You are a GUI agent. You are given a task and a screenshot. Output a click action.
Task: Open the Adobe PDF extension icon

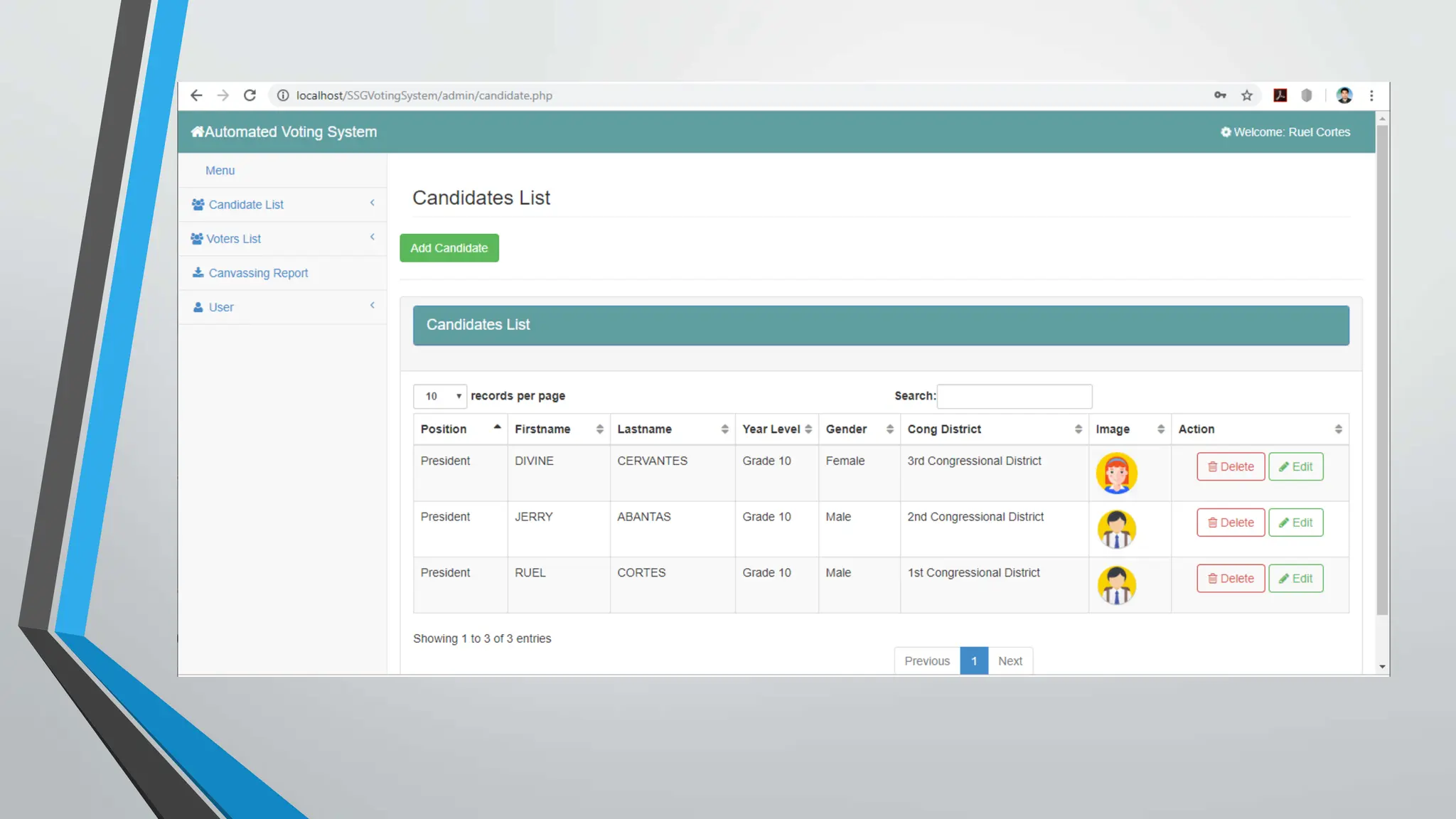click(1280, 95)
